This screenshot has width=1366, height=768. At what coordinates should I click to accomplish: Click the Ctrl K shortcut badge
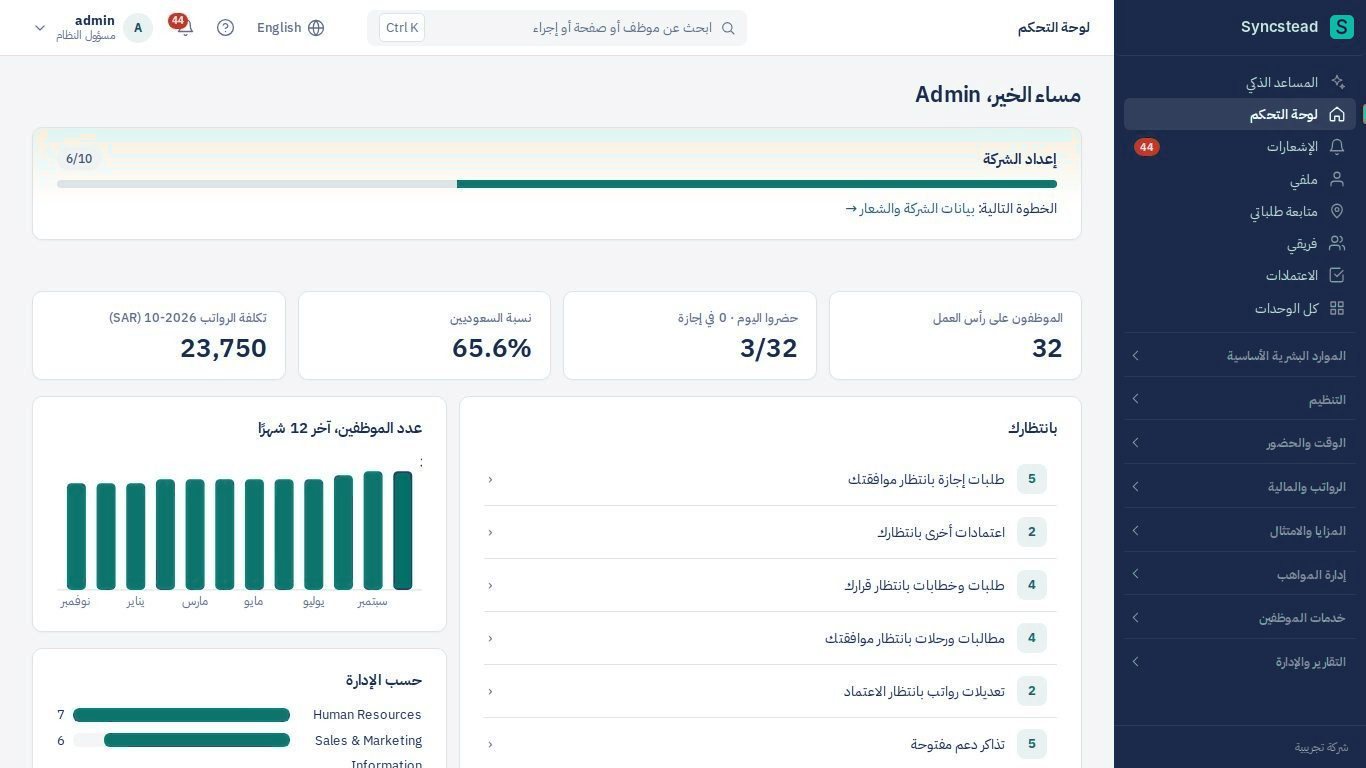pyautogui.click(x=402, y=28)
